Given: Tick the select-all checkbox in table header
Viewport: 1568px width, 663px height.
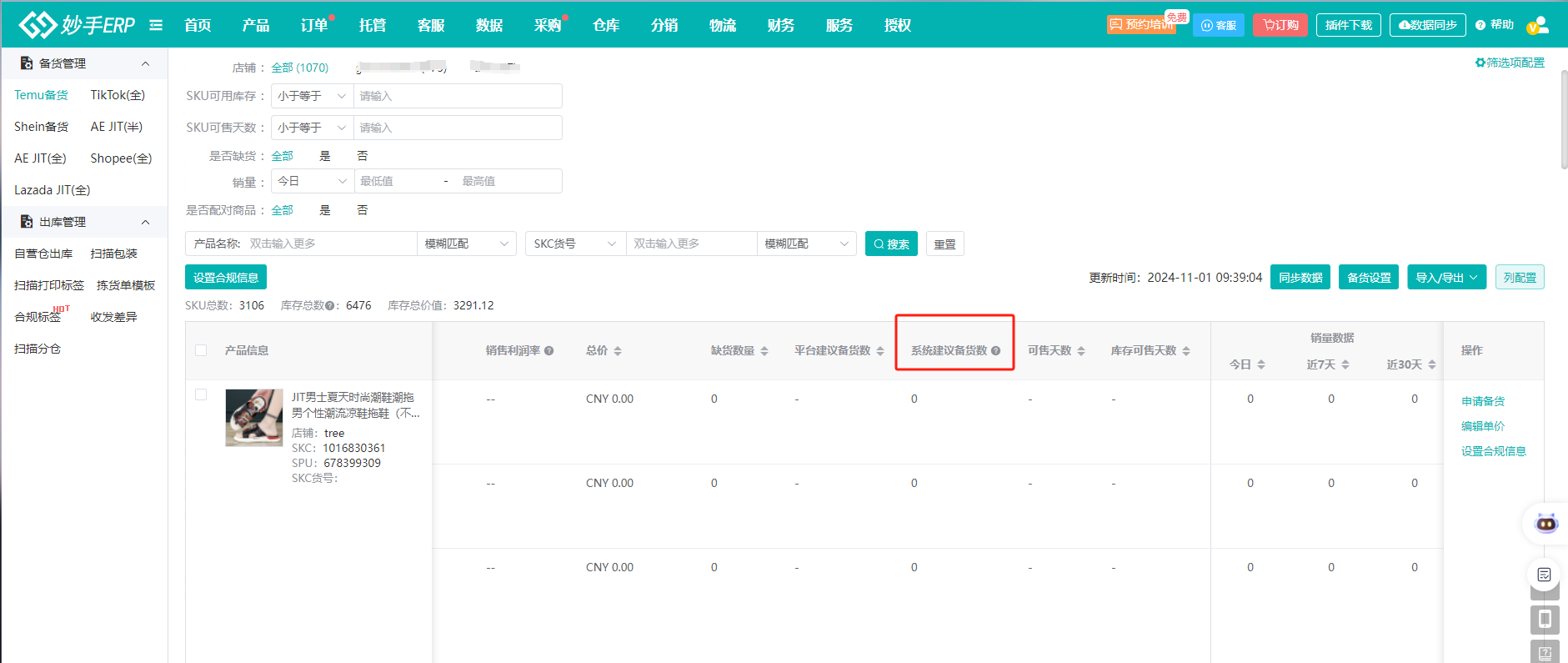Looking at the screenshot, I should click(x=201, y=350).
